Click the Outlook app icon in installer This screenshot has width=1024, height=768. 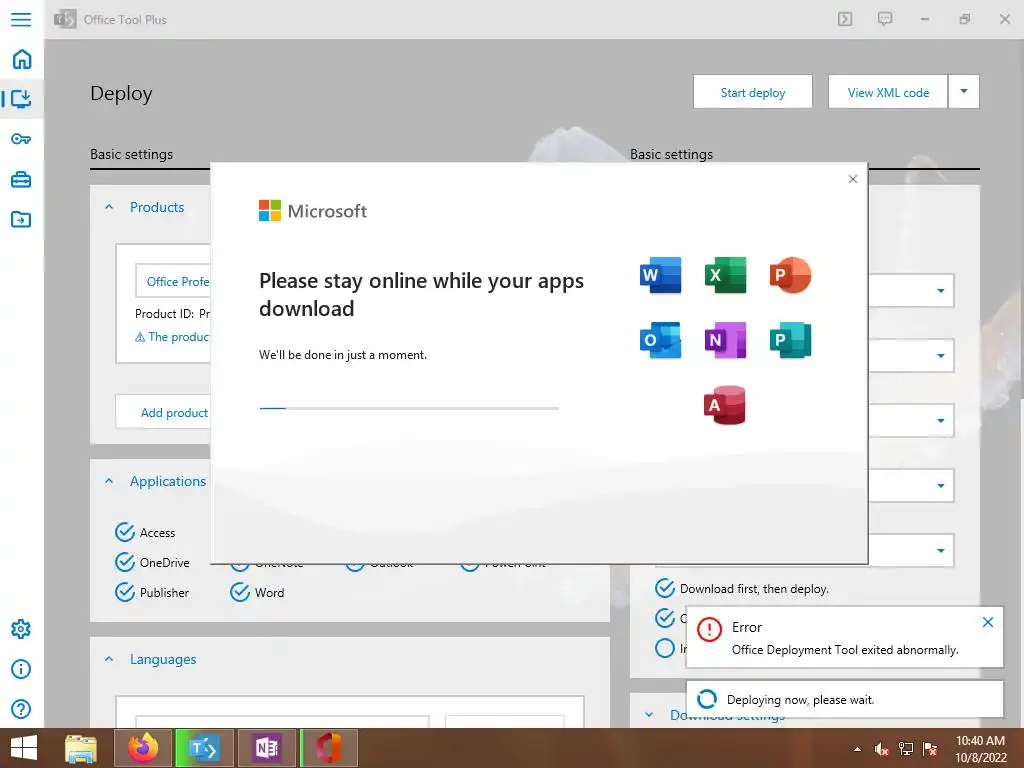pos(660,340)
